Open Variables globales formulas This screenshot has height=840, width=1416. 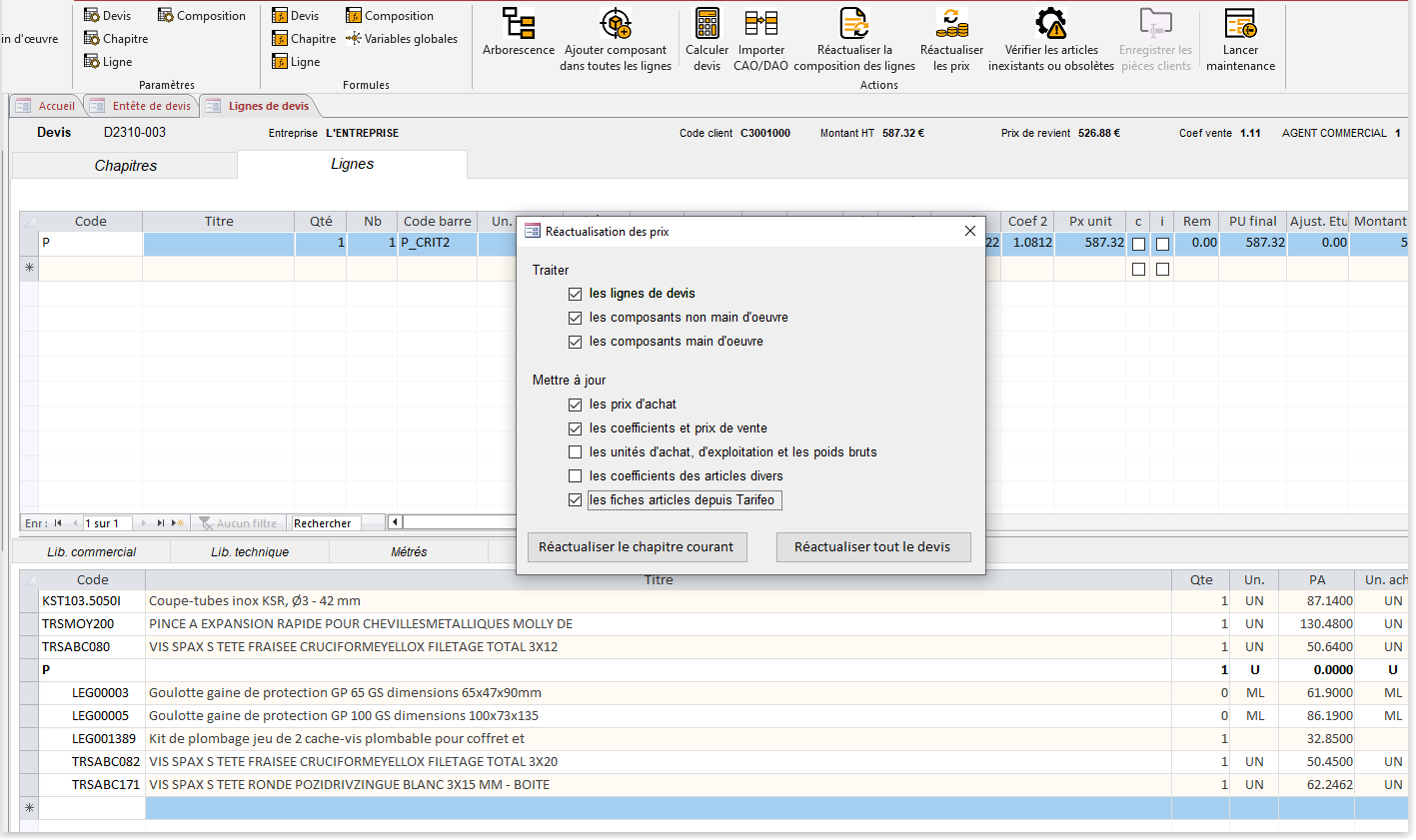[402, 39]
